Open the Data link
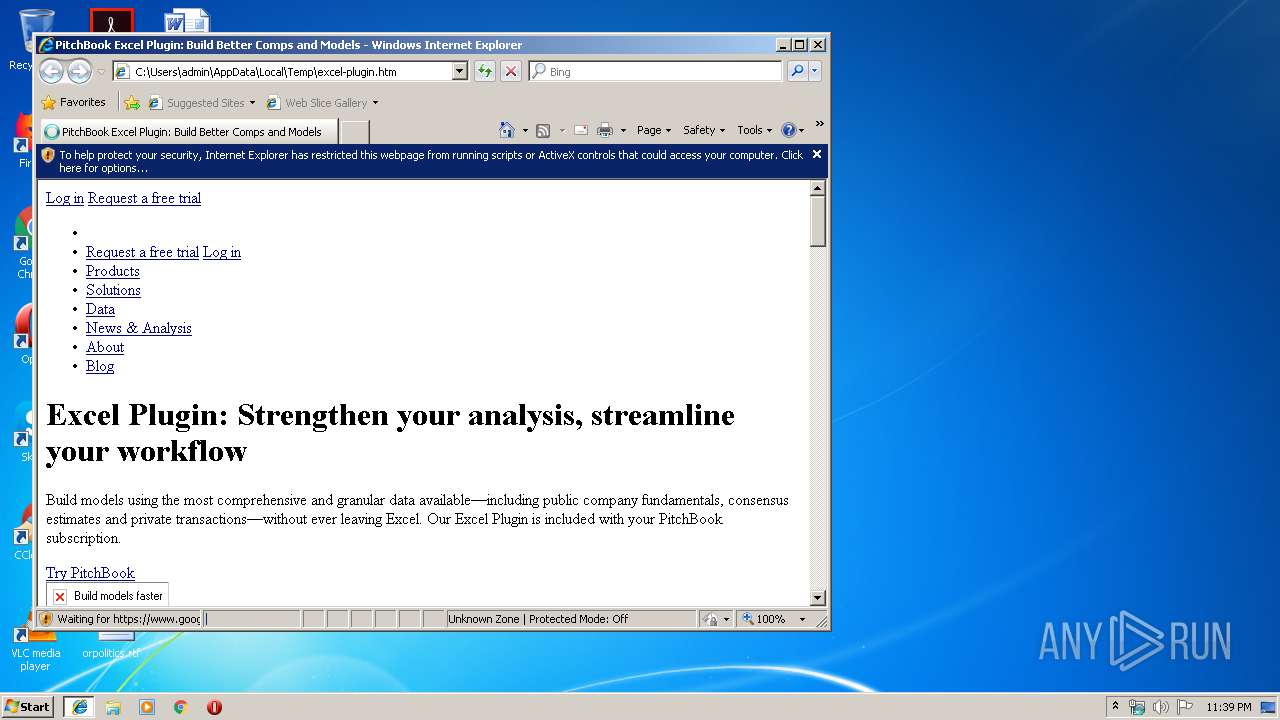Screen dimensions: 1280x720 [x=100, y=309]
